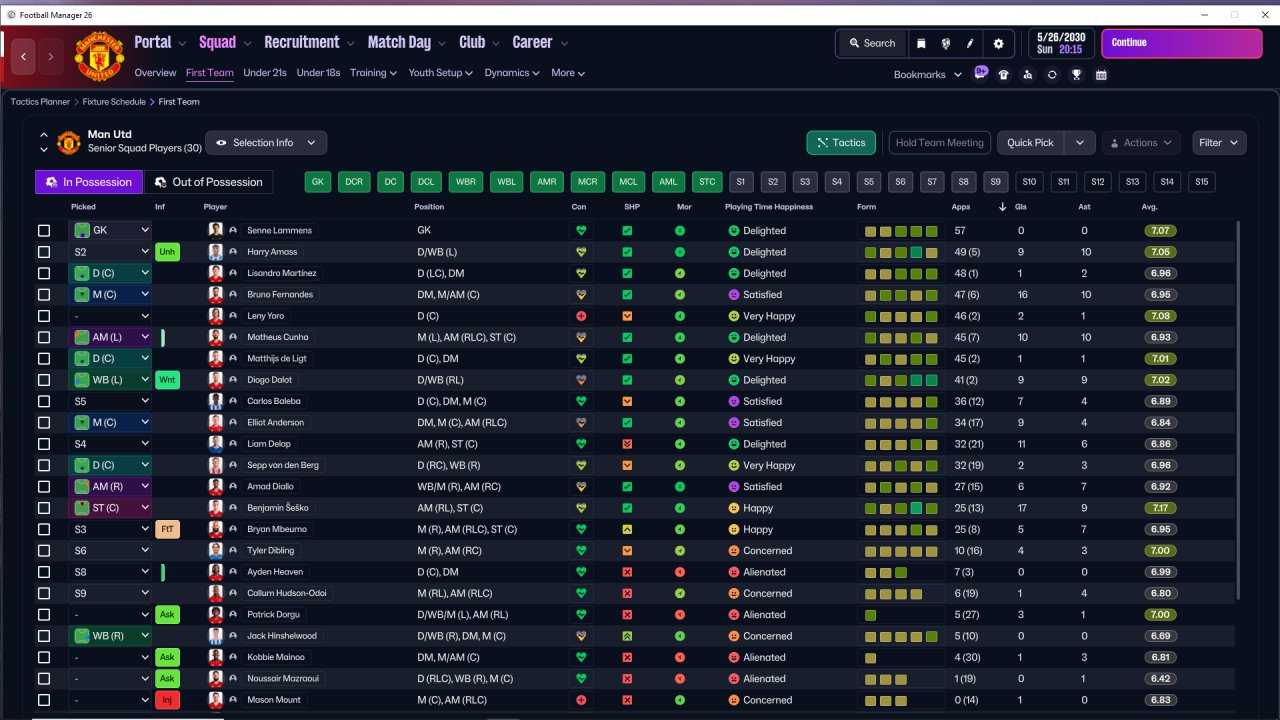The height and width of the screenshot is (720, 1280).
Task: Click the bookmark icon next to Search
Action: pyautogui.click(x=921, y=44)
